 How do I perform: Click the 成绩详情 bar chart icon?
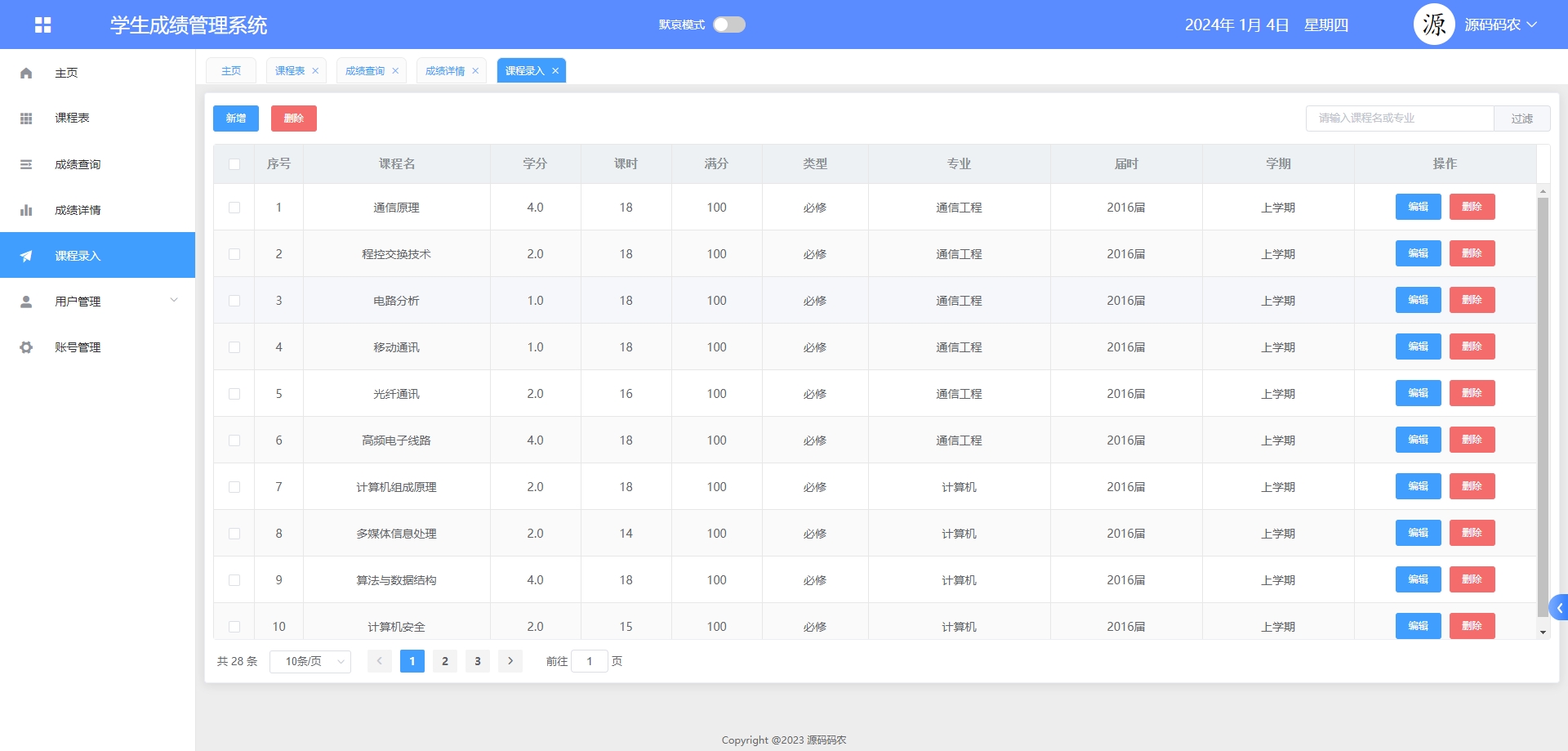[26, 210]
